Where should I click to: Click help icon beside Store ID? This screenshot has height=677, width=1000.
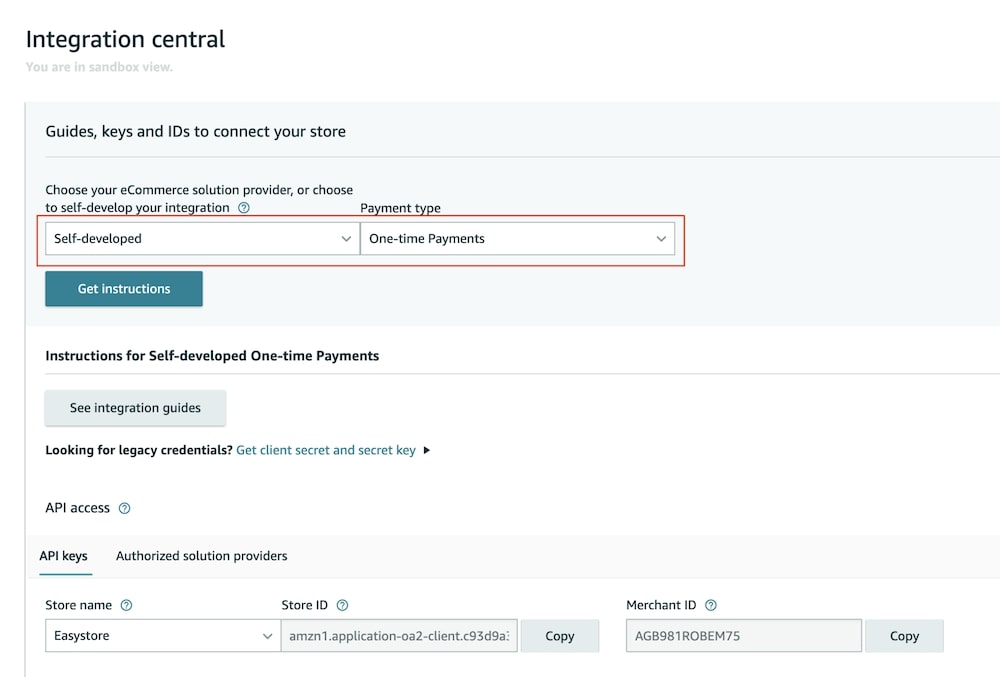tap(342, 605)
